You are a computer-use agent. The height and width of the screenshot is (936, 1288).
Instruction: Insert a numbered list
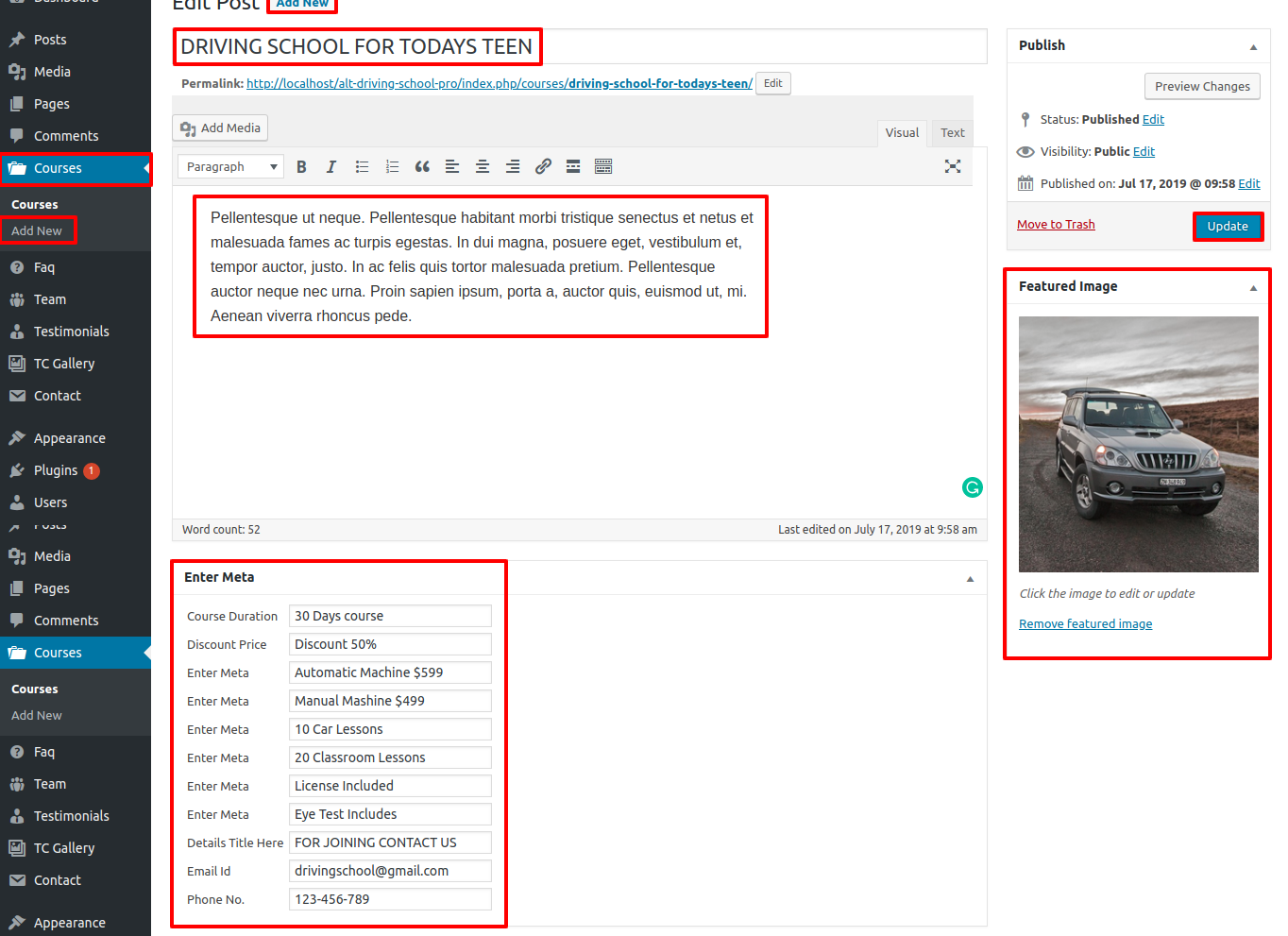coord(392,166)
